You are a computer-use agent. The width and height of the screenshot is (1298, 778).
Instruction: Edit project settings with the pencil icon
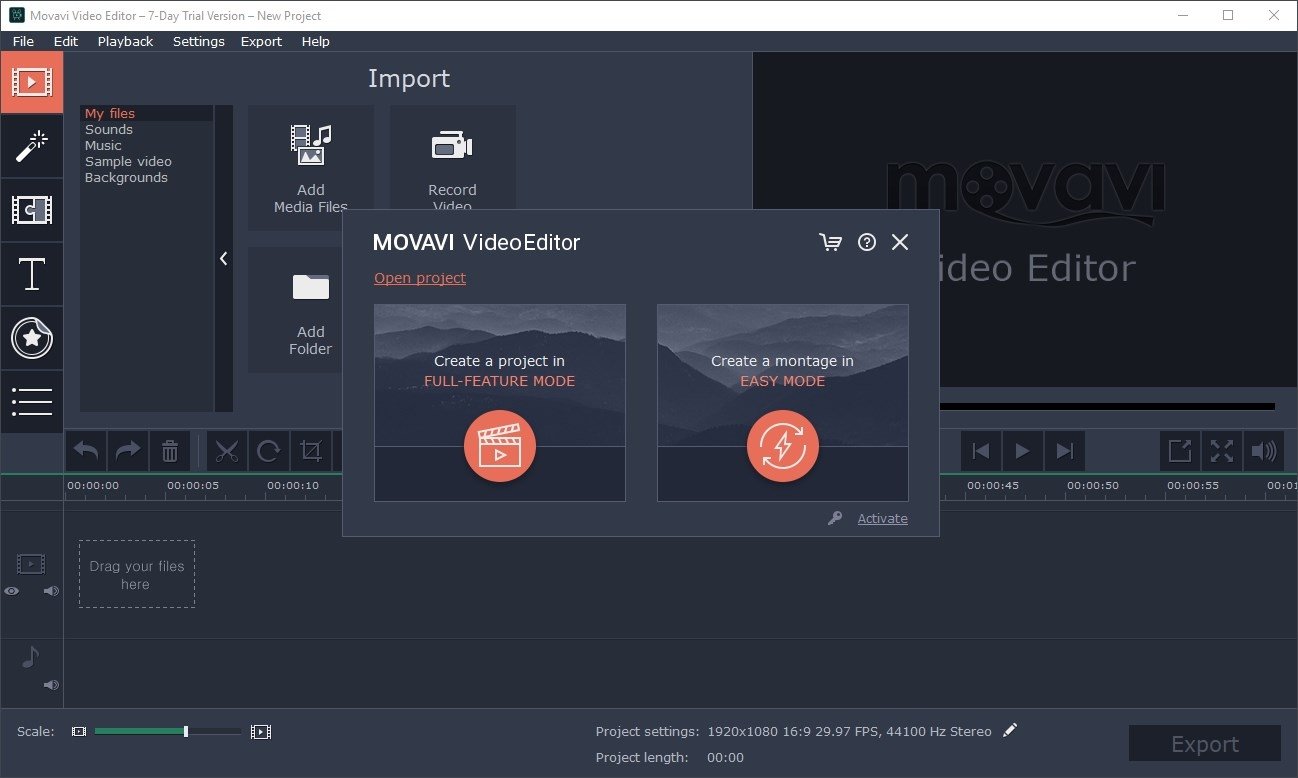point(1010,731)
